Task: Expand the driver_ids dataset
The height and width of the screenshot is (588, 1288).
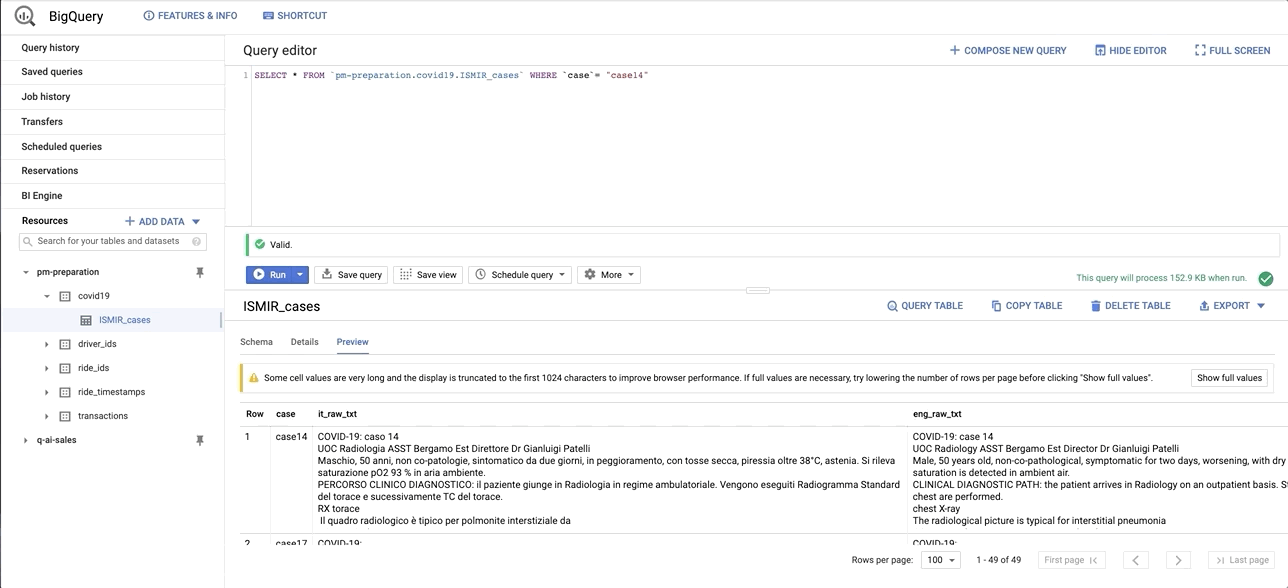Action: point(47,344)
